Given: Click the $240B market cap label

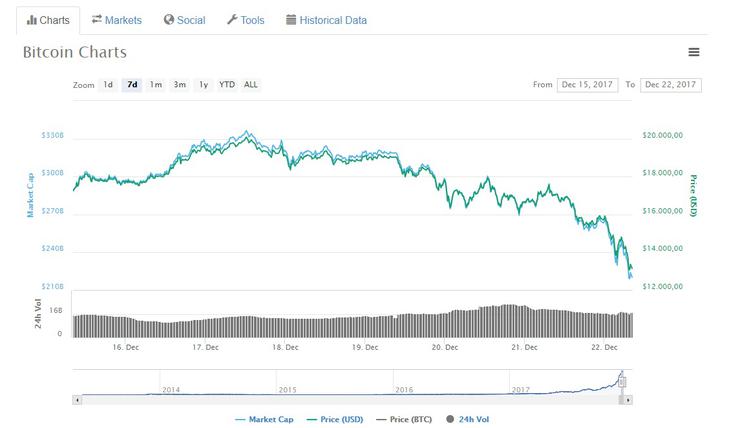Looking at the screenshot, I should coord(52,248).
